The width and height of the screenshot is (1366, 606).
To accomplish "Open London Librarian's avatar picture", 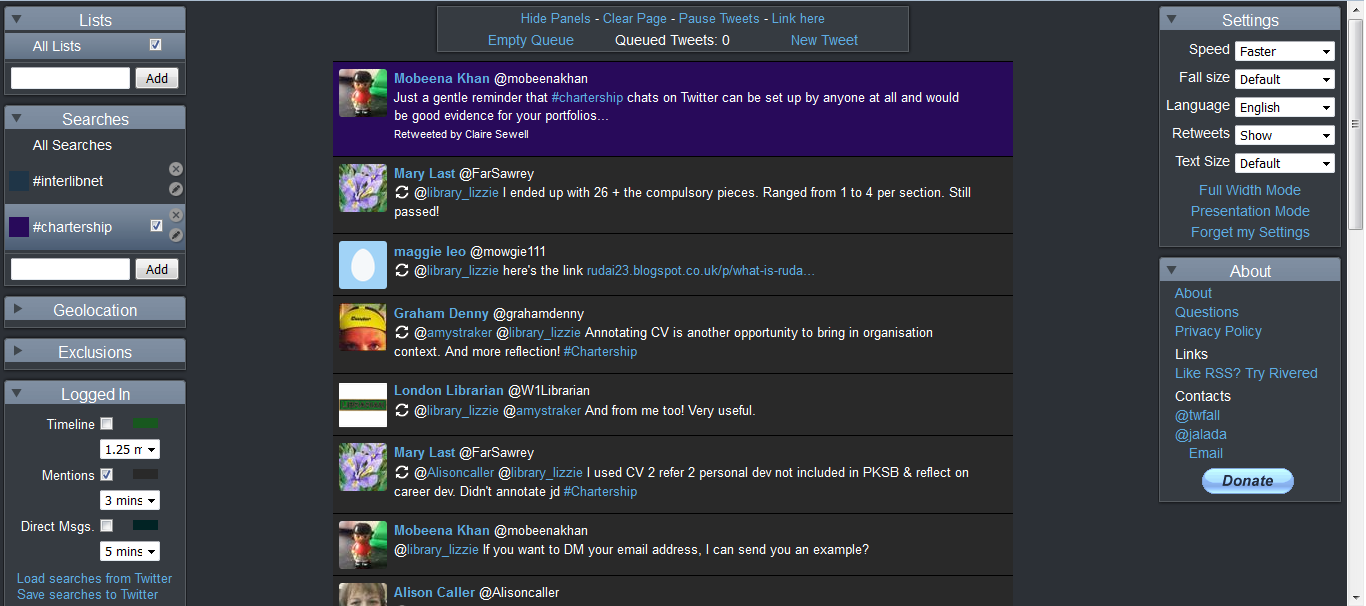I will pyautogui.click(x=363, y=405).
